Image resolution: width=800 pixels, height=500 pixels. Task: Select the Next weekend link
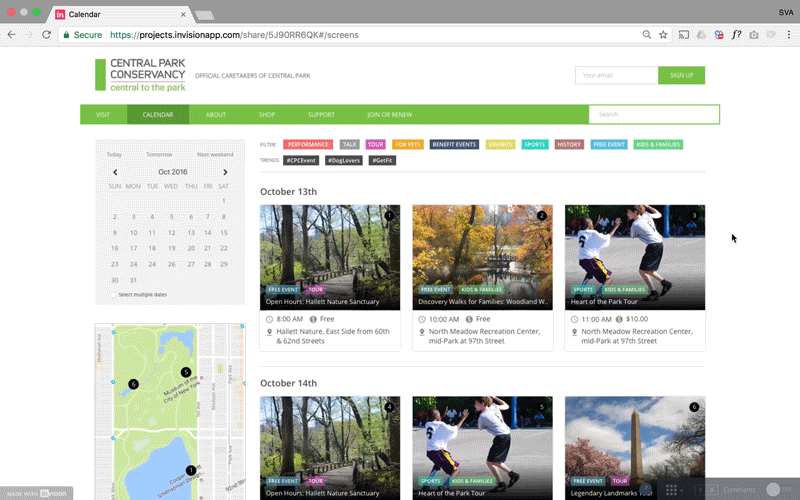tap(215, 155)
